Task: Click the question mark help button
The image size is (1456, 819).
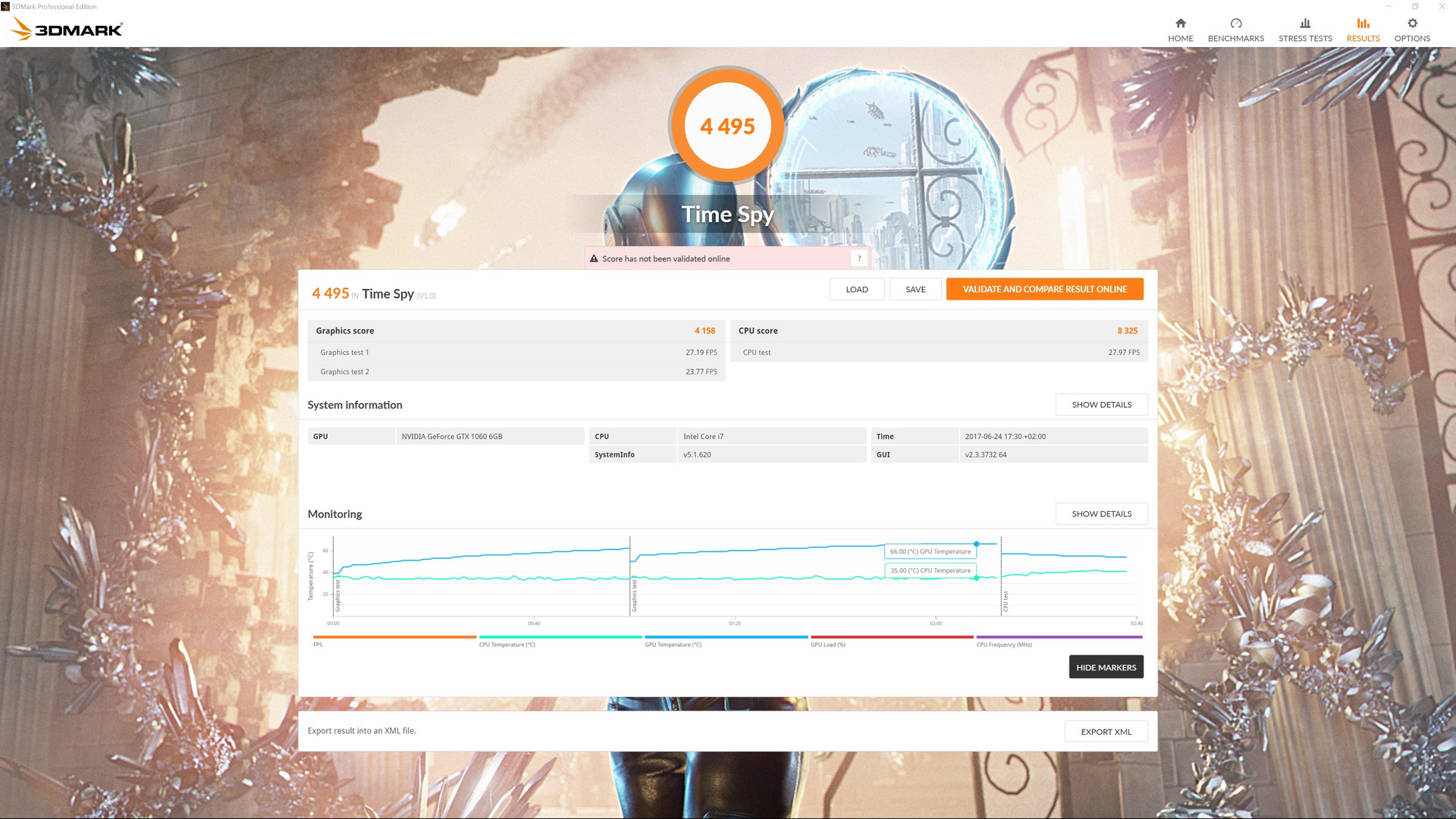Action: pyautogui.click(x=859, y=259)
